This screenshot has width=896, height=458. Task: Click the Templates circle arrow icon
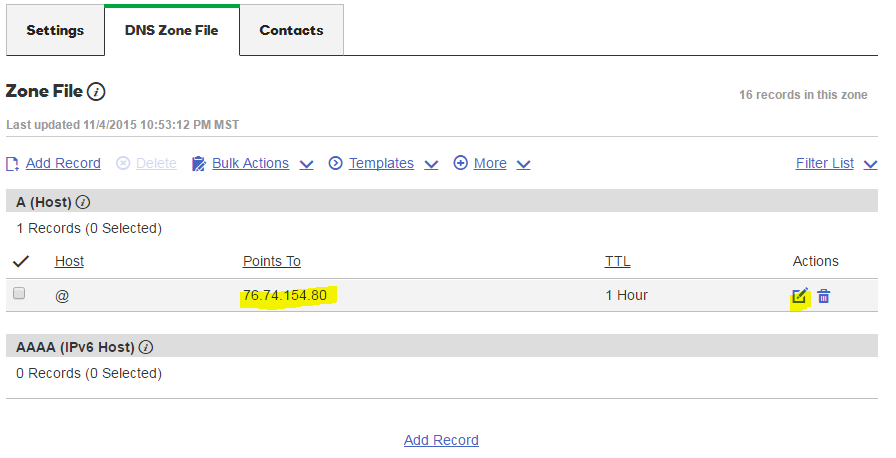point(336,163)
